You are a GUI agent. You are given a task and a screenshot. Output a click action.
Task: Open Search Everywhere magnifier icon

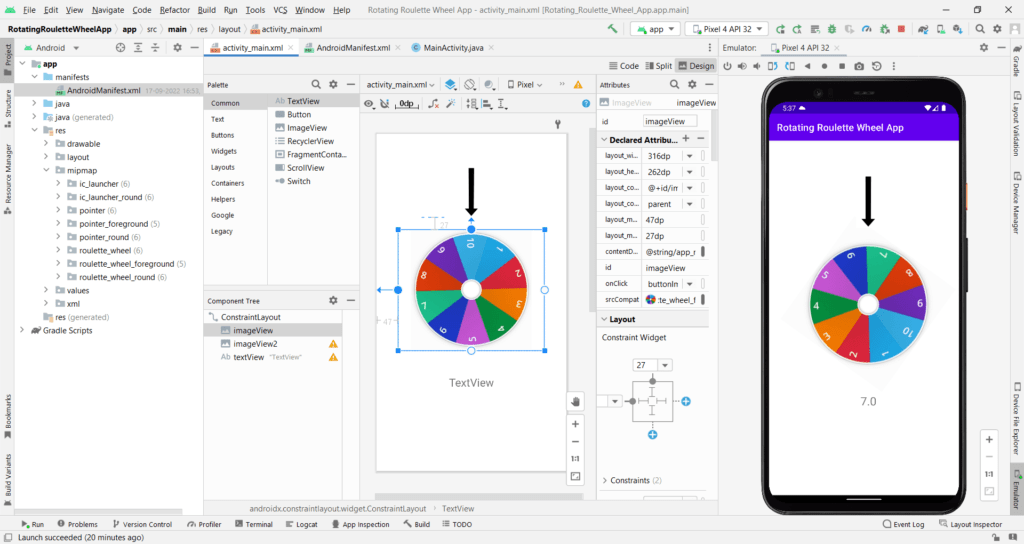pyautogui.click(x=980, y=29)
